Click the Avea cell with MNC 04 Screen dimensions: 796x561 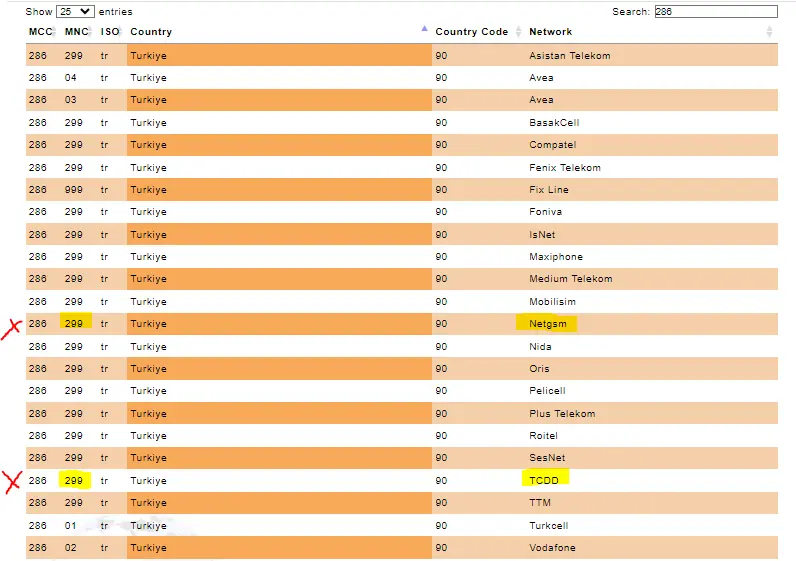click(x=541, y=78)
